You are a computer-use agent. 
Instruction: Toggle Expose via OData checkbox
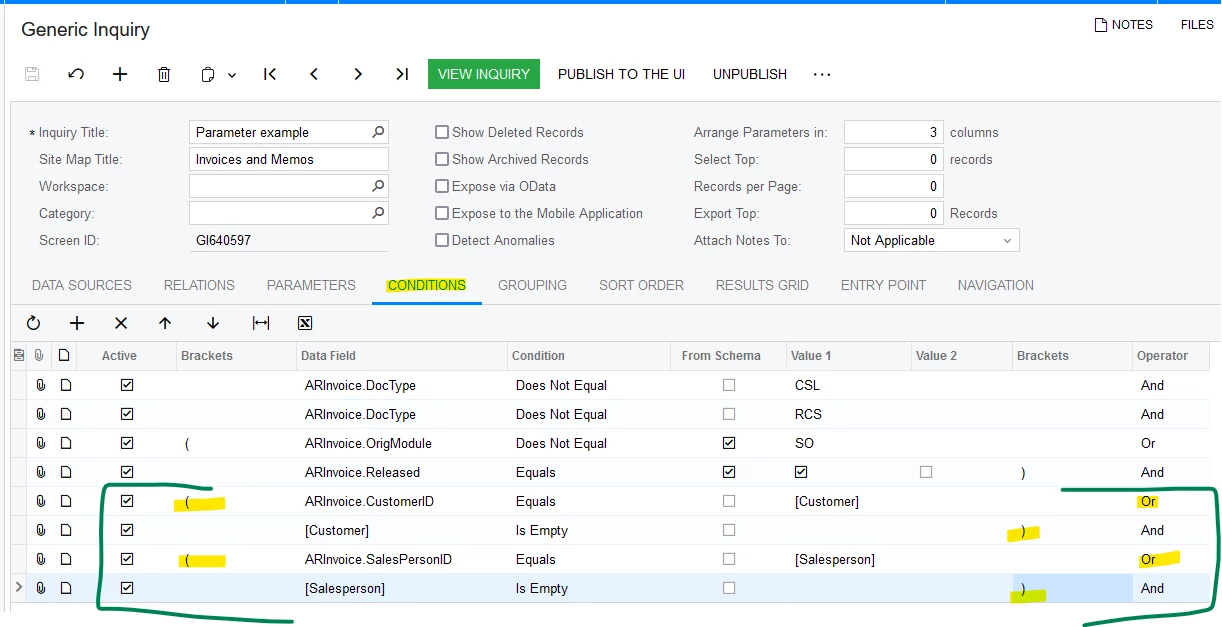[x=442, y=186]
